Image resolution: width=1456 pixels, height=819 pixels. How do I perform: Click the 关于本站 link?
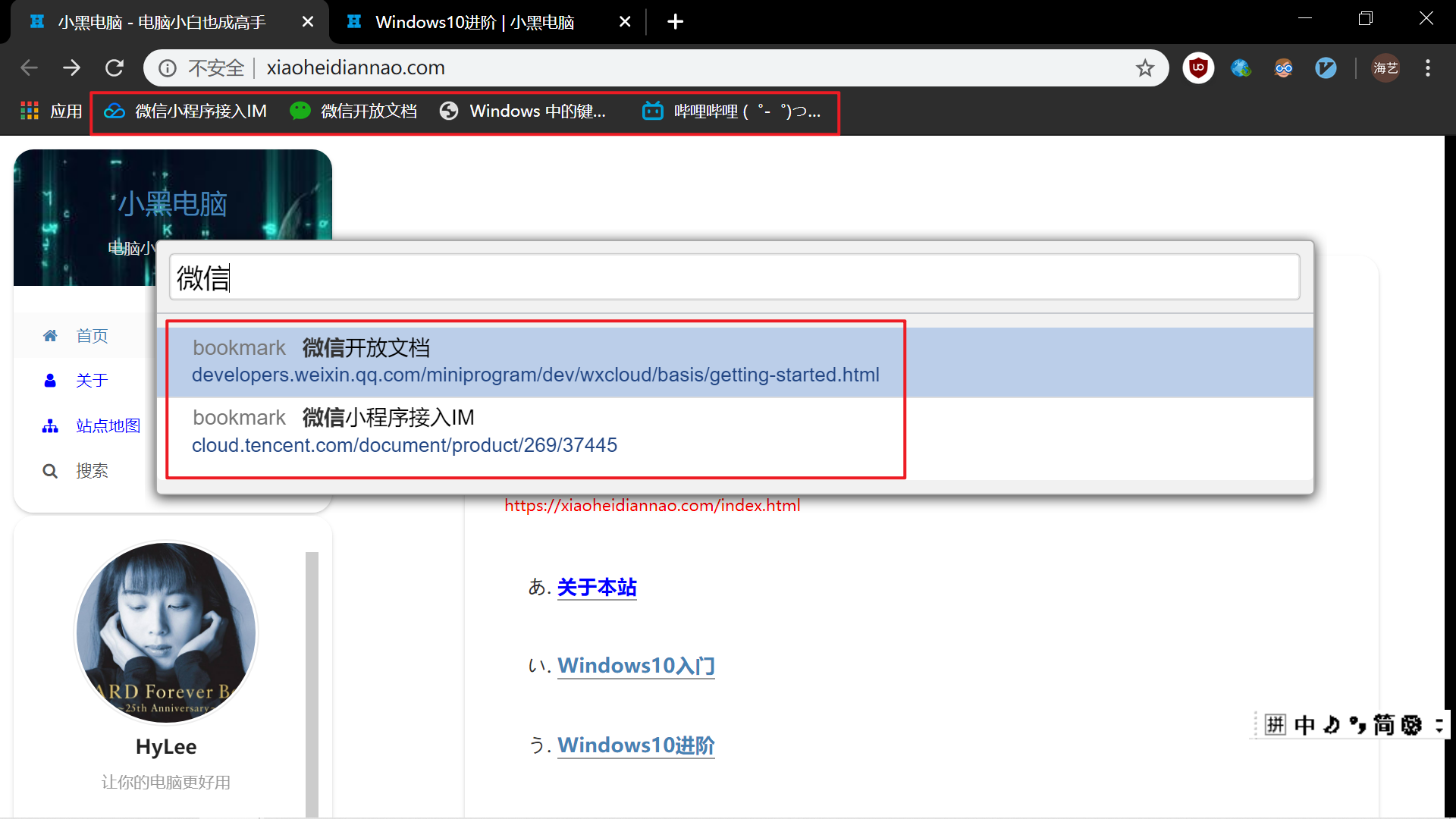pyautogui.click(x=597, y=587)
